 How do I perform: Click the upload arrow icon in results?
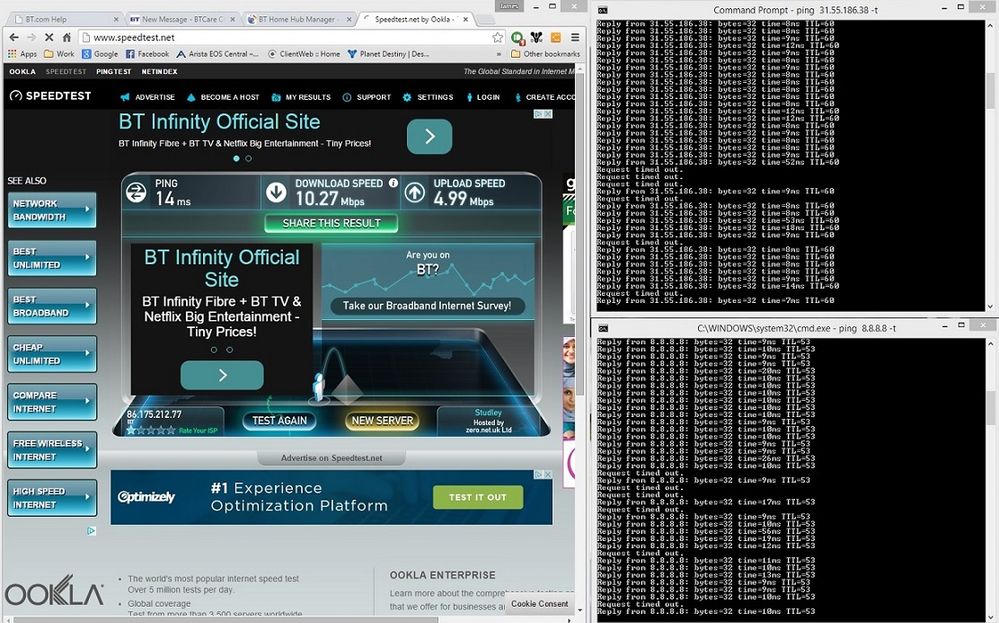415,192
